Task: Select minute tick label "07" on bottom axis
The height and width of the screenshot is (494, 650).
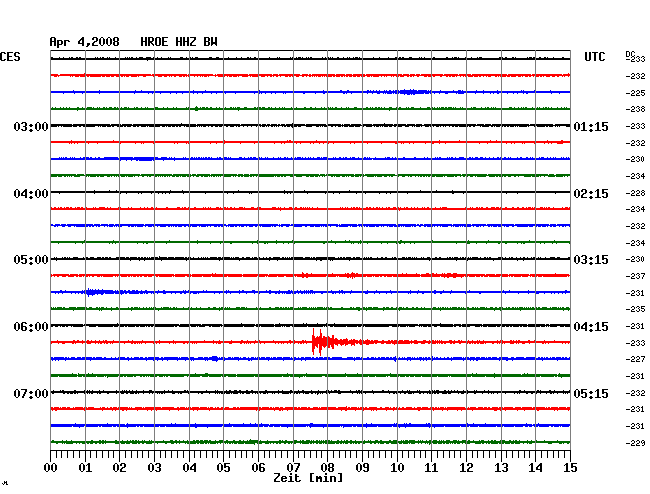Action: (x=293, y=468)
